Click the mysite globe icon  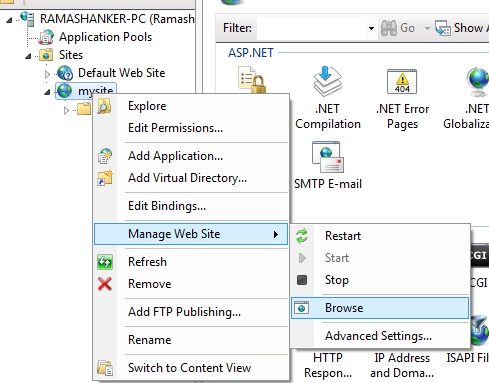[64, 91]
